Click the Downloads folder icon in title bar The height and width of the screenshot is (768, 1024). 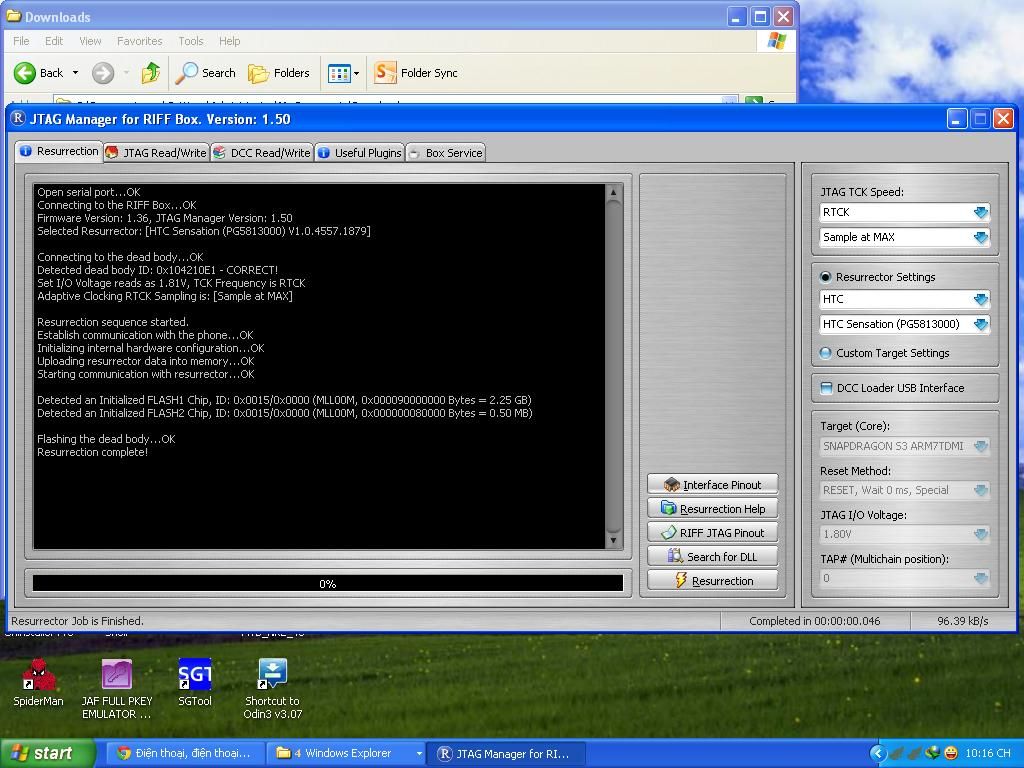click(x=13, y=16)
